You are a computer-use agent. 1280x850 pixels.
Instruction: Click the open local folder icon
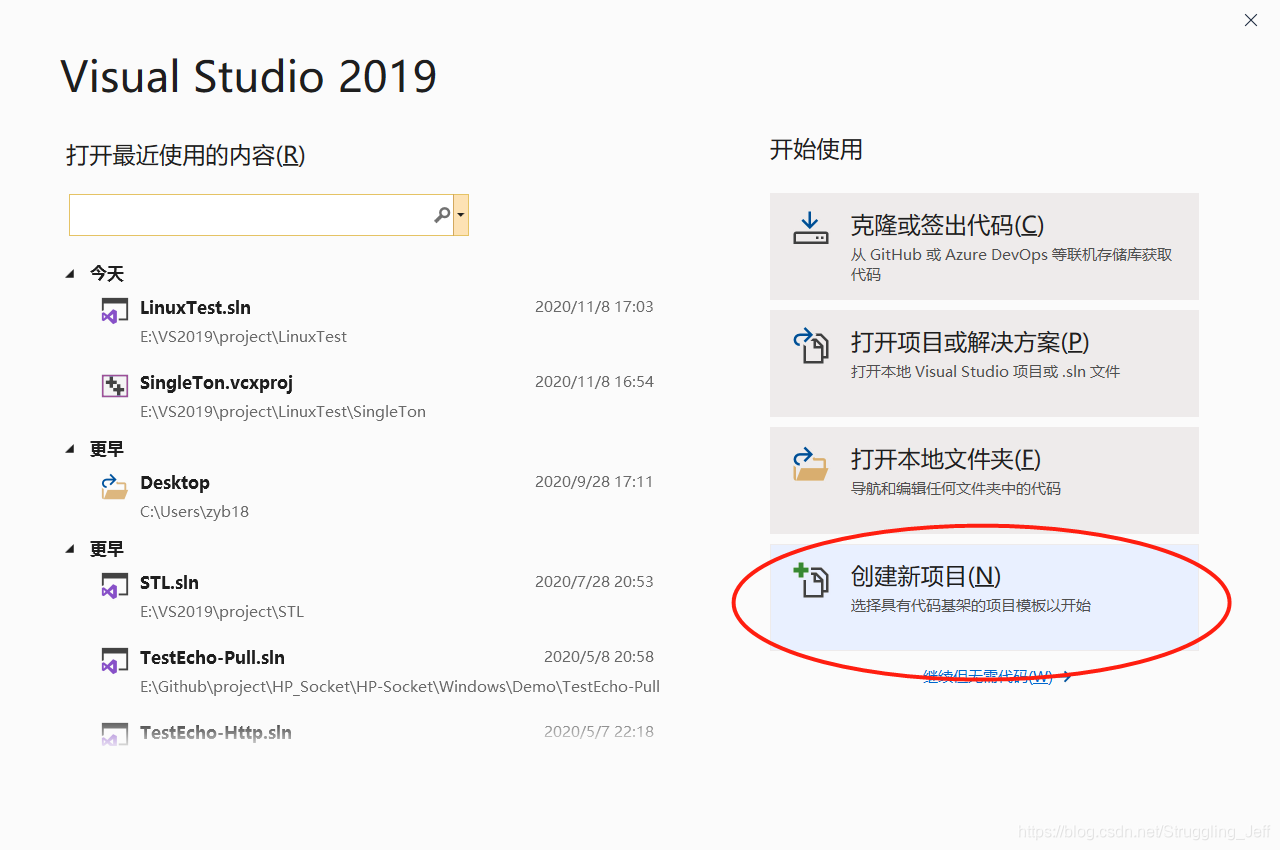811,463
